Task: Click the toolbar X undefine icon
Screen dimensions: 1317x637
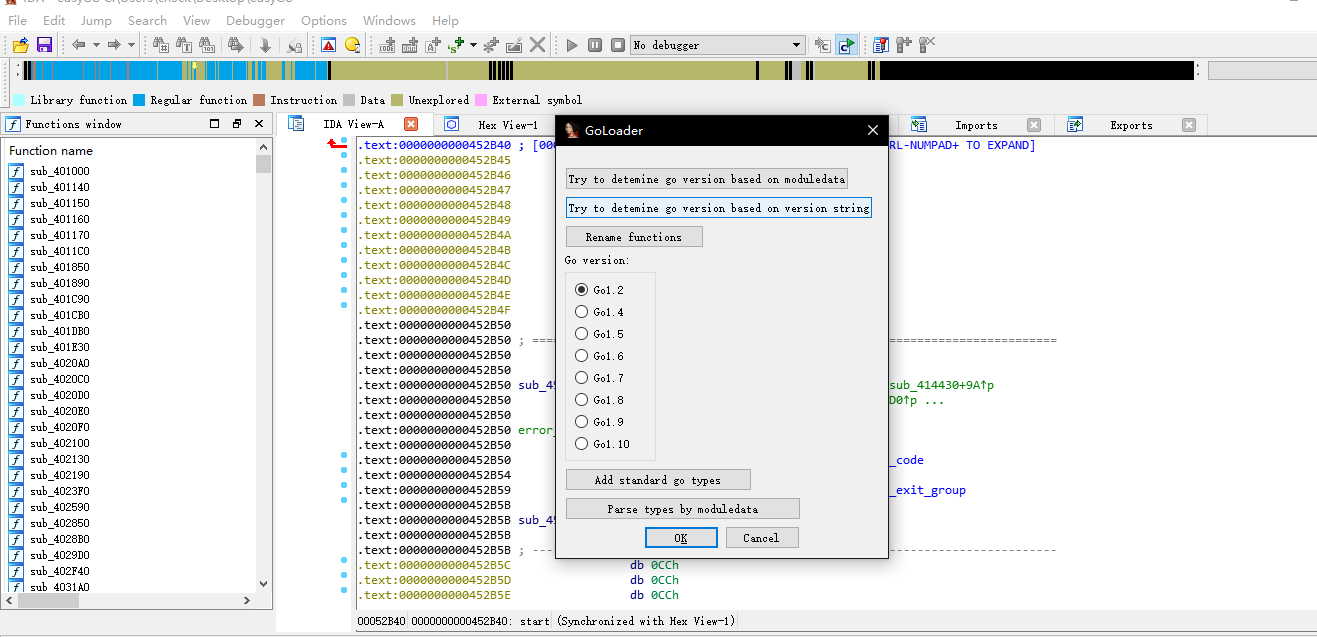Action: pos(538,45)
